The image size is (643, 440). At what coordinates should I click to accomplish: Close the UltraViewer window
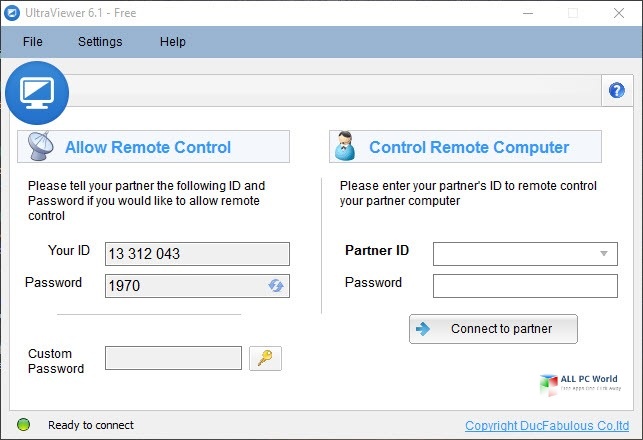[x=619, y=13]
